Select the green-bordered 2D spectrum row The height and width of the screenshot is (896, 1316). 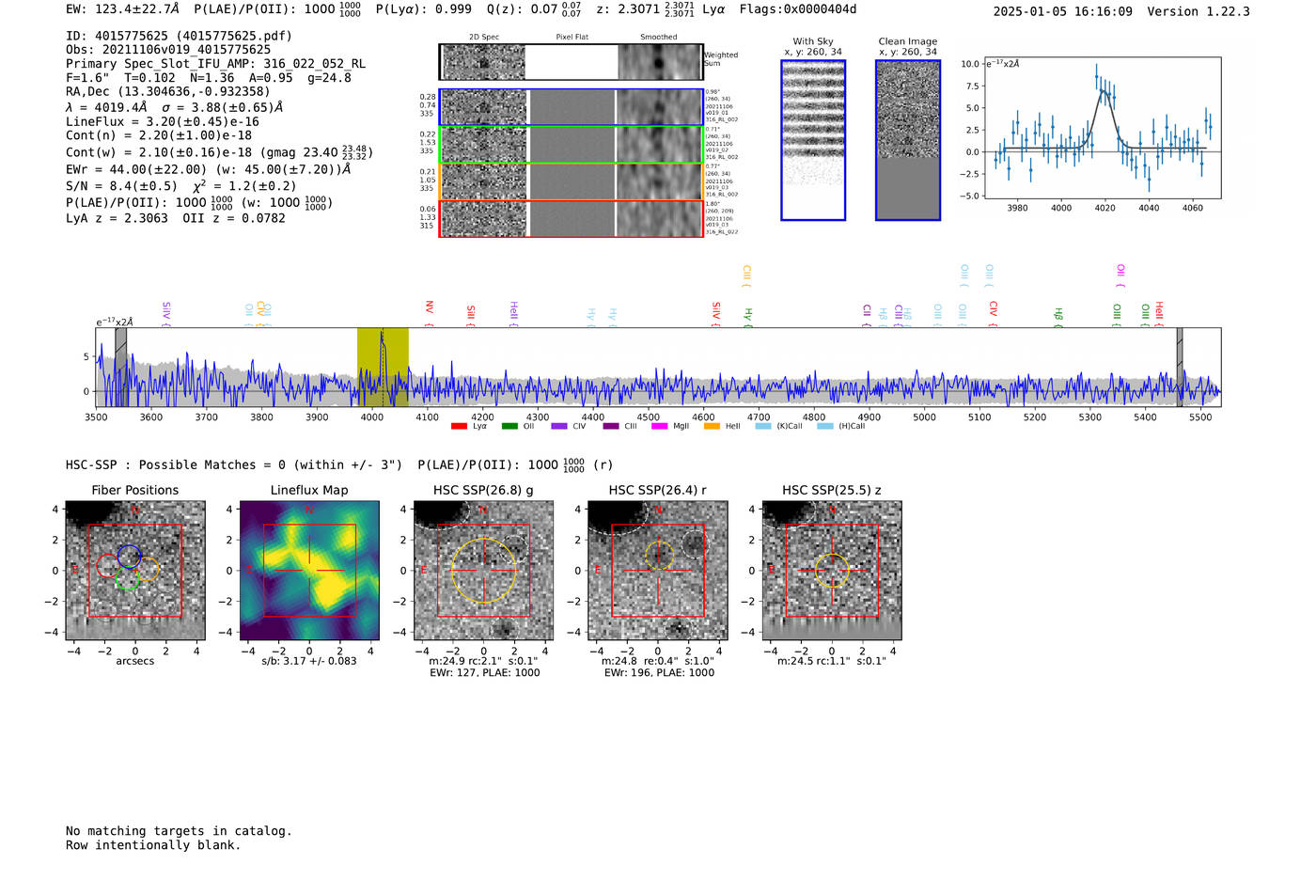(x=572, y=145)
